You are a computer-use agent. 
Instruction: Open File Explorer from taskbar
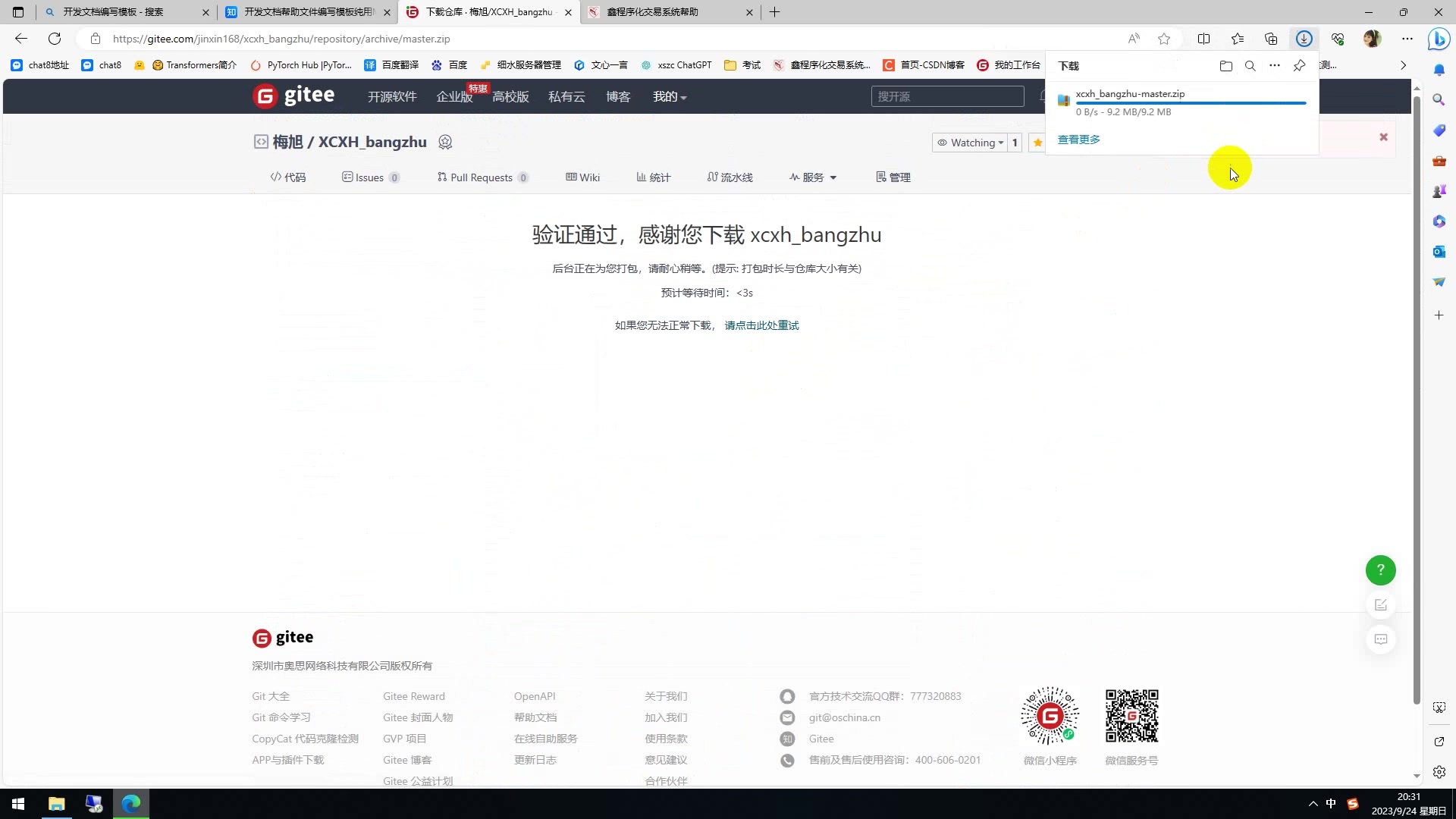57,804
